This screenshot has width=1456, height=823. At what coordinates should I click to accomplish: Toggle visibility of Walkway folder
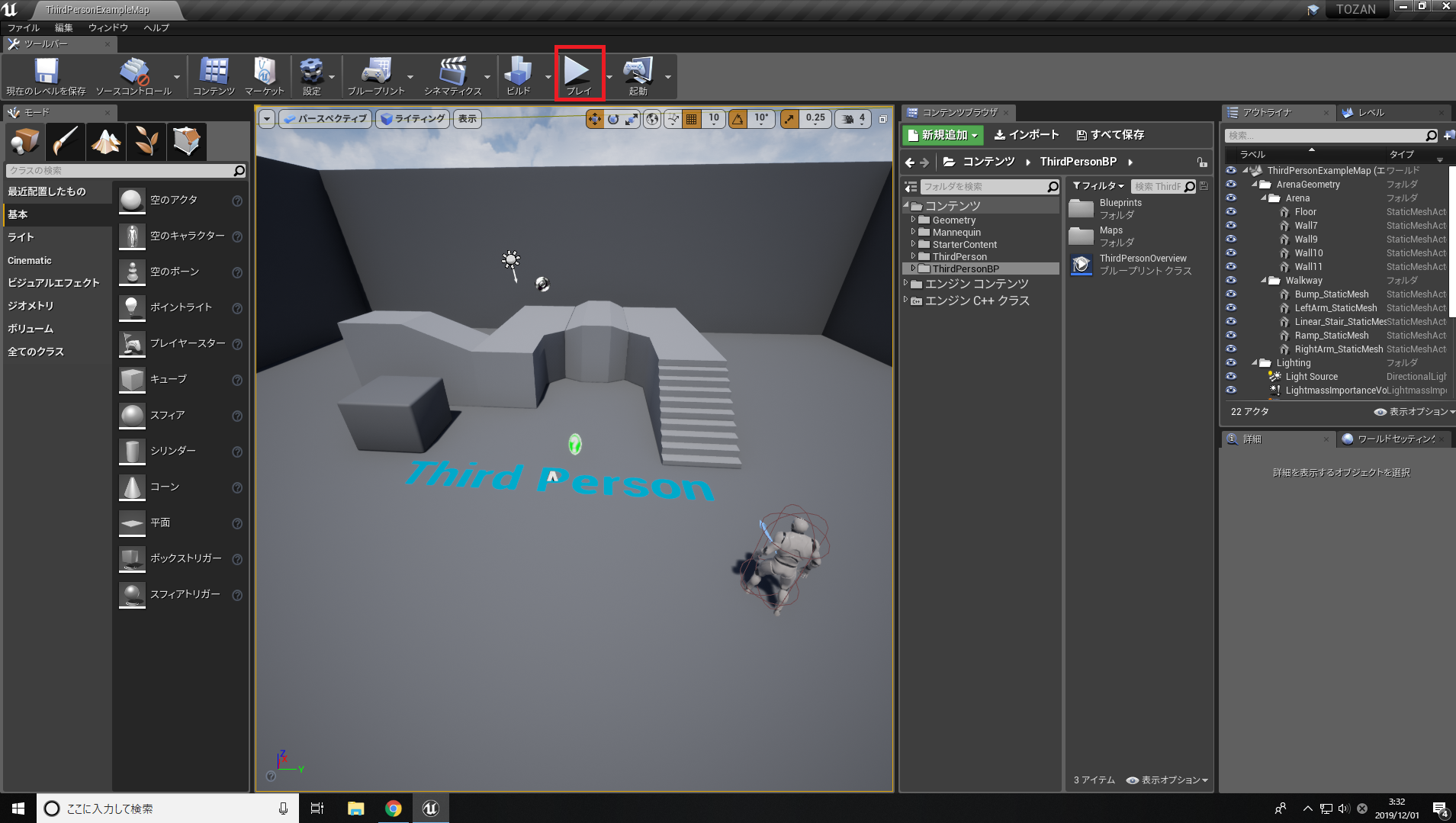tap(1231, 281)
